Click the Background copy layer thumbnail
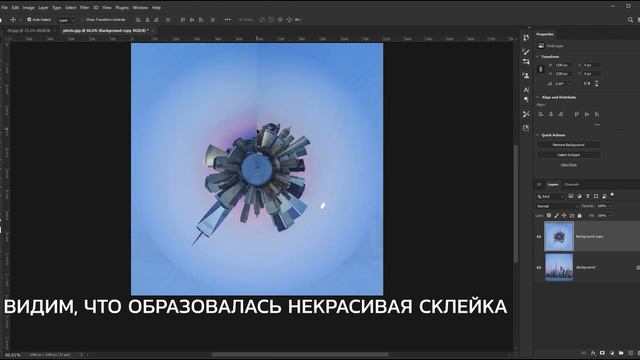The height and width of the screenshot is (360, 640). point(559,236)
